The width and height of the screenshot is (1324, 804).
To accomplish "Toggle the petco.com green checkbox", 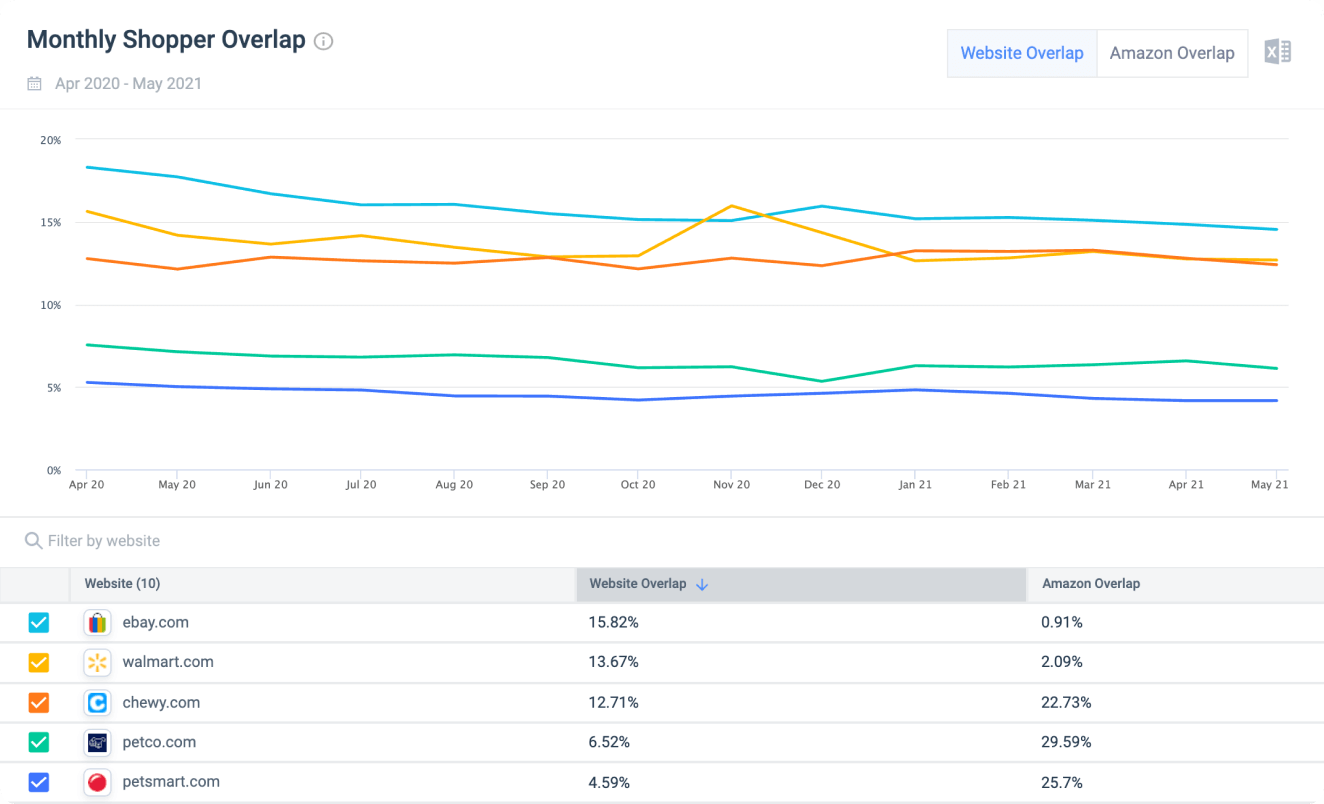I will [38, 743].
